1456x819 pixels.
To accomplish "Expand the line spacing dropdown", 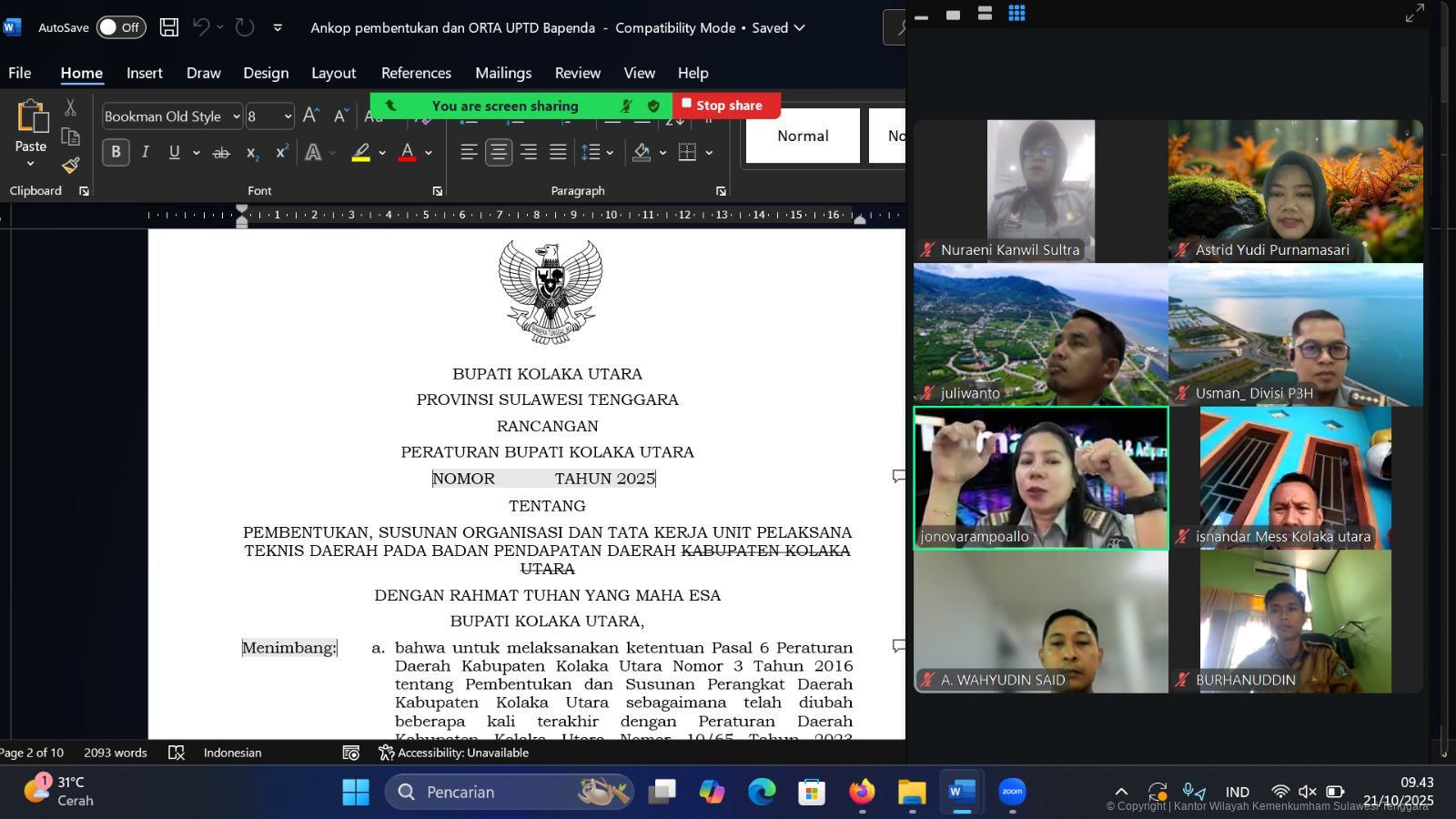I will coord(610,153).
